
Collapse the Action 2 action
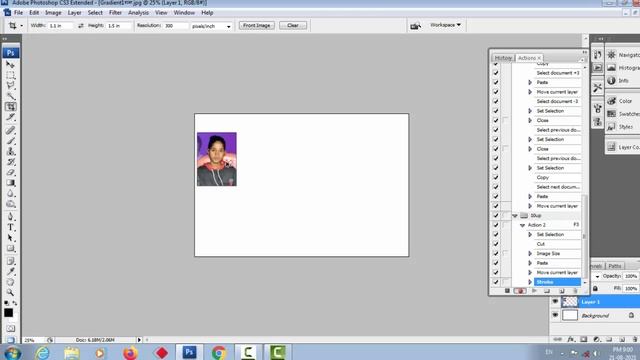pos(522,225)
